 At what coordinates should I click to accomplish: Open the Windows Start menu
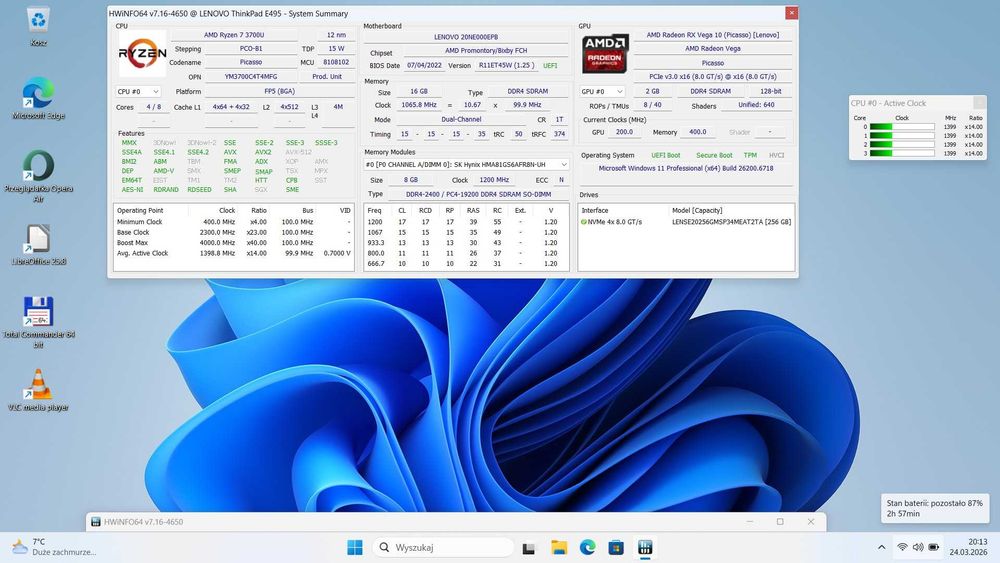point(355,547)
